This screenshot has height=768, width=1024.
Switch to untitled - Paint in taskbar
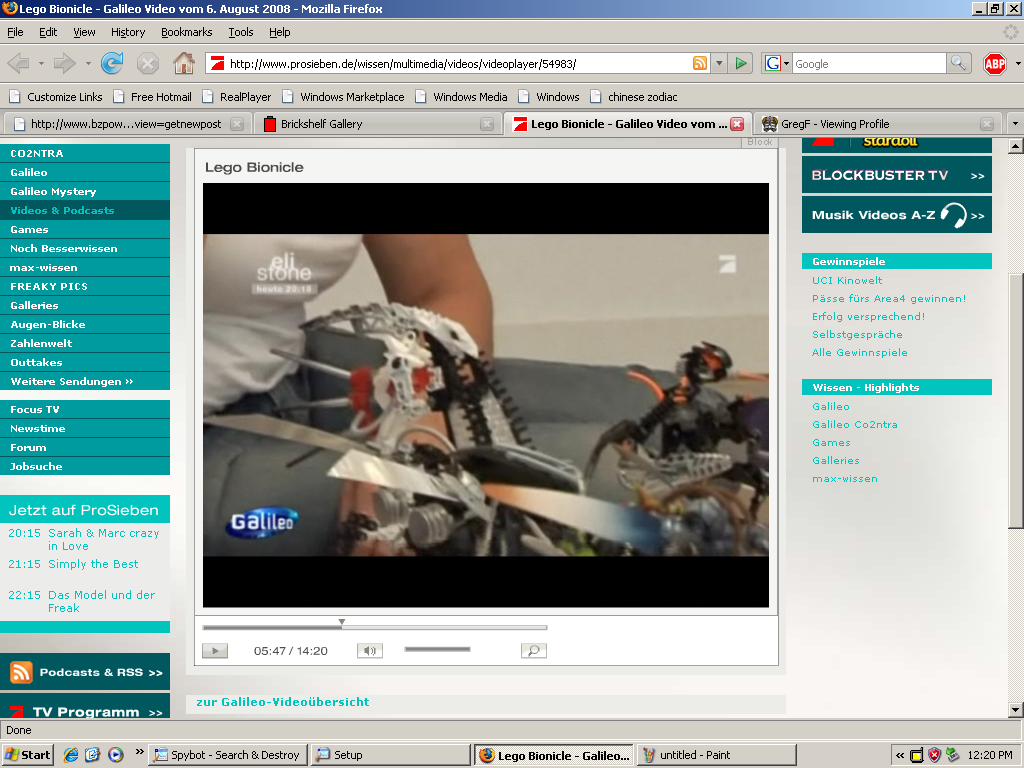[716, 755]
